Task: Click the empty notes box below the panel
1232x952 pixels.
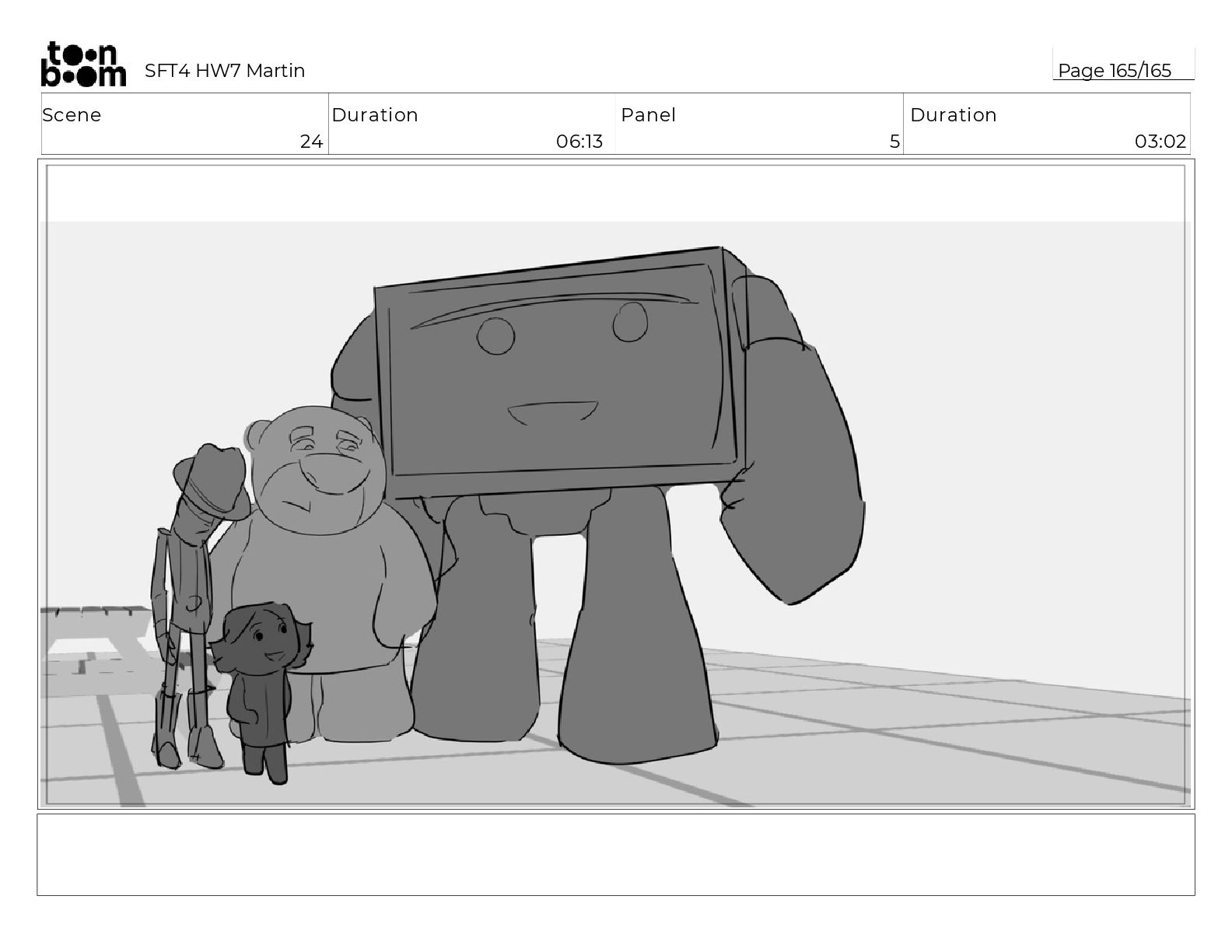Action: tap(616, 855)
